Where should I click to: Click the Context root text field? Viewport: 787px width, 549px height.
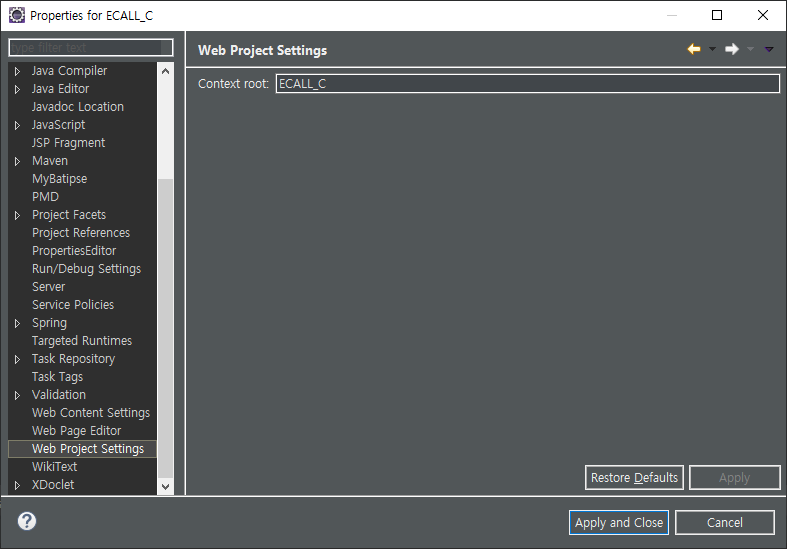pos(528,84)
